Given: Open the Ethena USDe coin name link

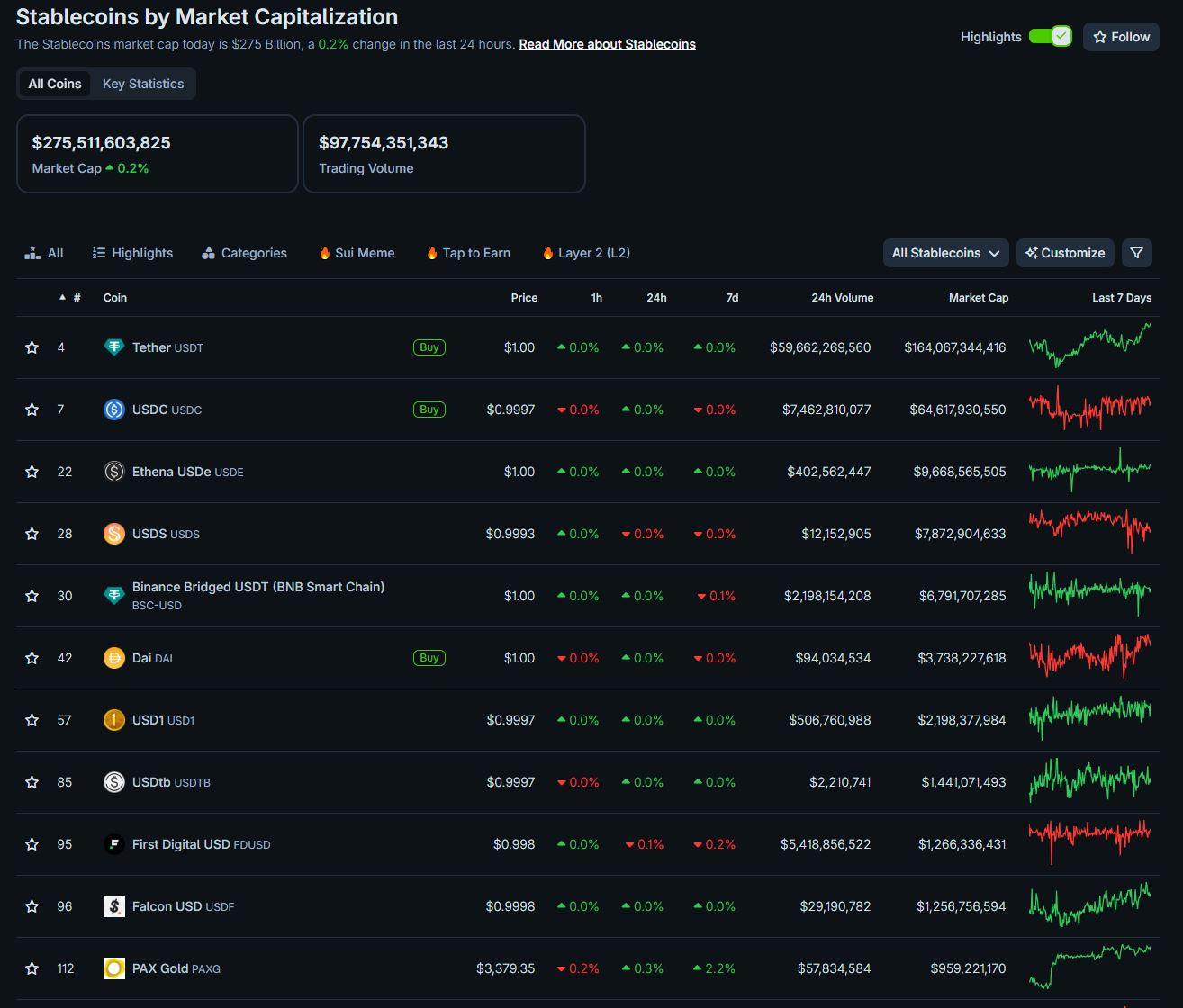Looking at the screenshot, I should [x=187, y=472].
